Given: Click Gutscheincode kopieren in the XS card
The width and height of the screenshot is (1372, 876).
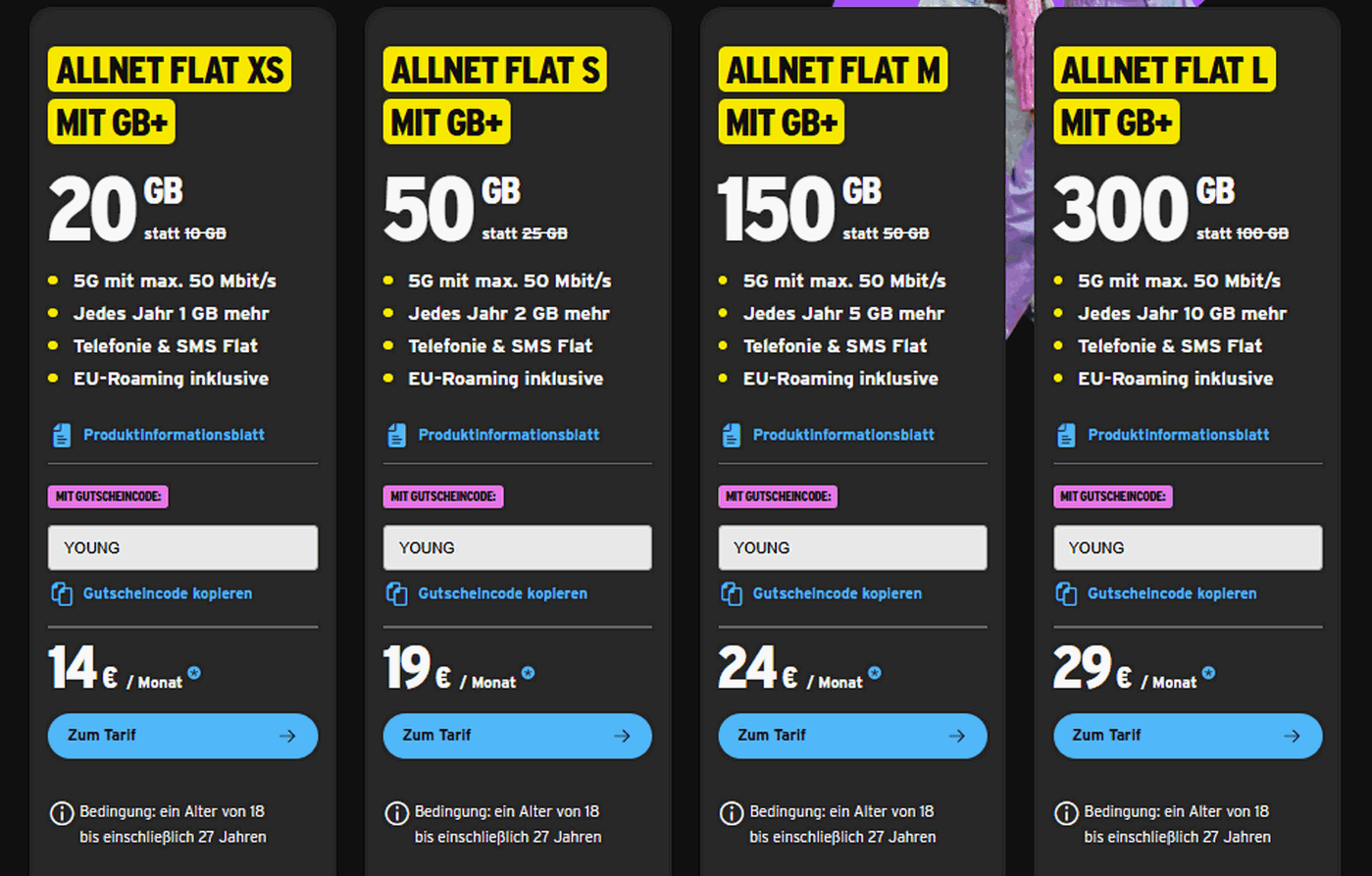Looking at the screenshot, I should (167, 593).
